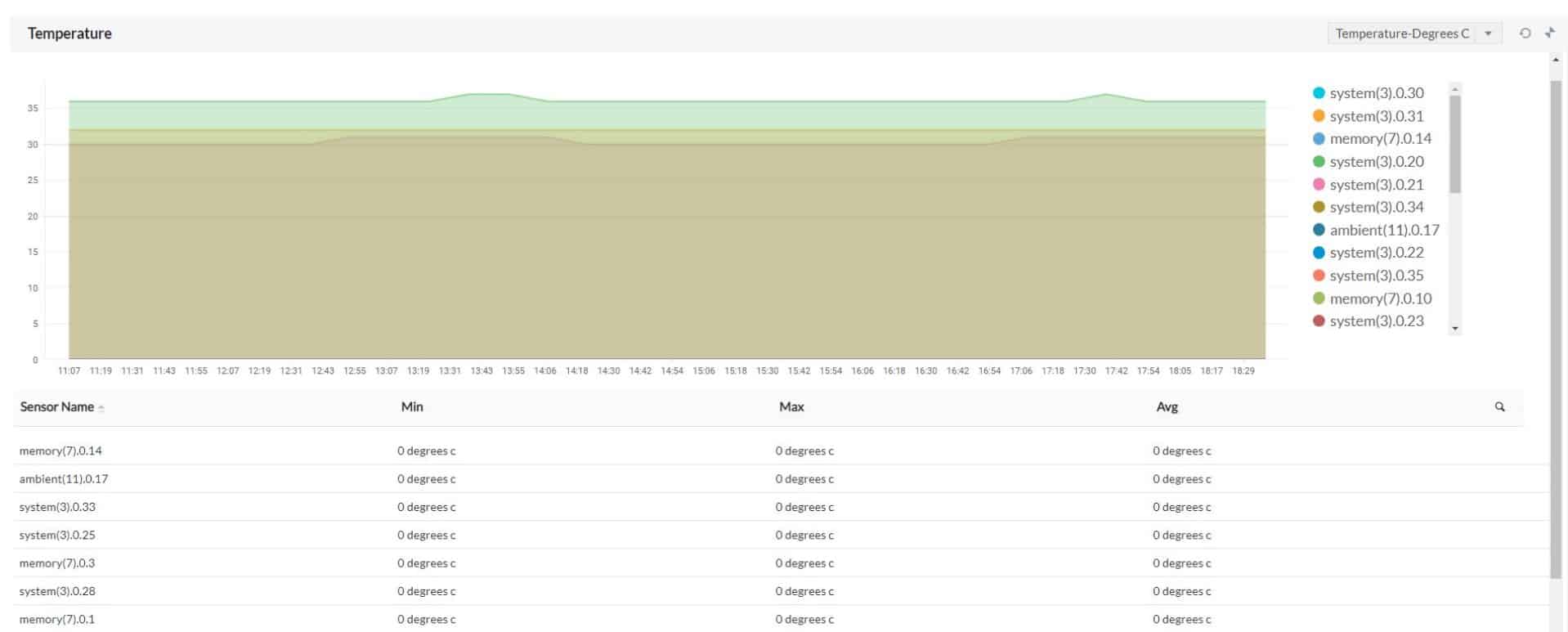Hide memory(7).0.14 series in legend
1568x632 pixels.
click(x=1372, y=139)
